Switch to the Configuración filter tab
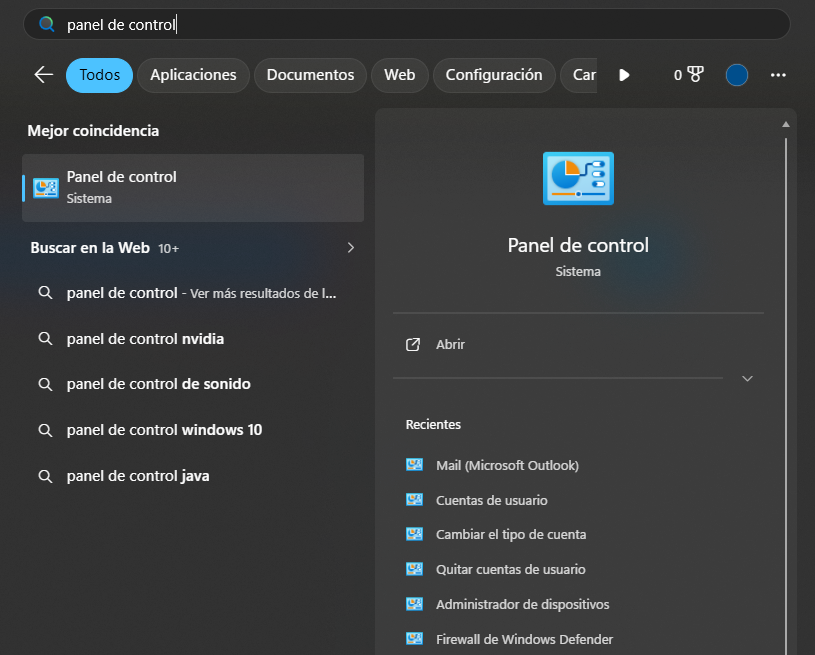Viewport: 815px width, 655px height. coord(494,75)
